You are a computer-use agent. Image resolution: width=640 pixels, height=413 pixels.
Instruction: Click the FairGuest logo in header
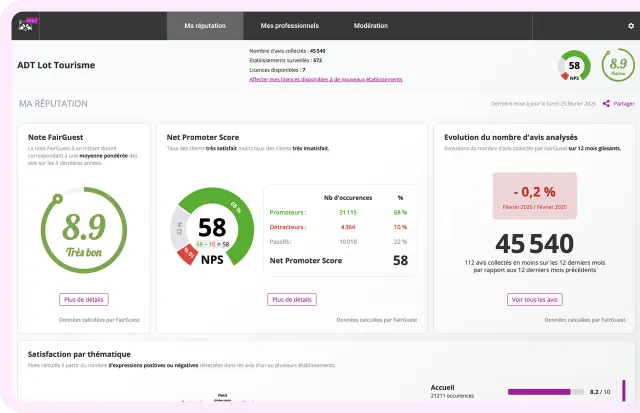point(26,26)
